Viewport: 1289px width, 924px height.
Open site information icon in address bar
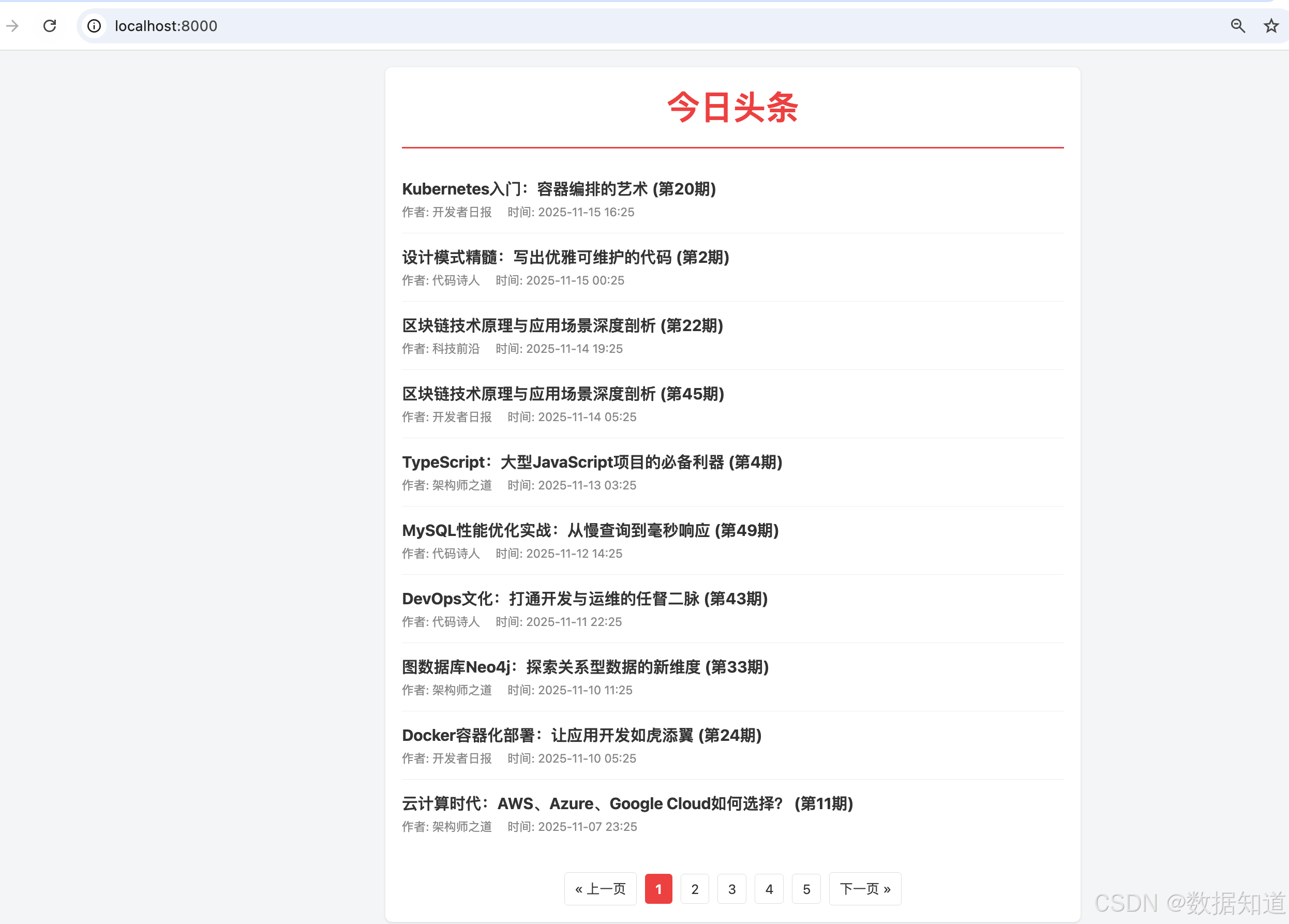(94, 25)
